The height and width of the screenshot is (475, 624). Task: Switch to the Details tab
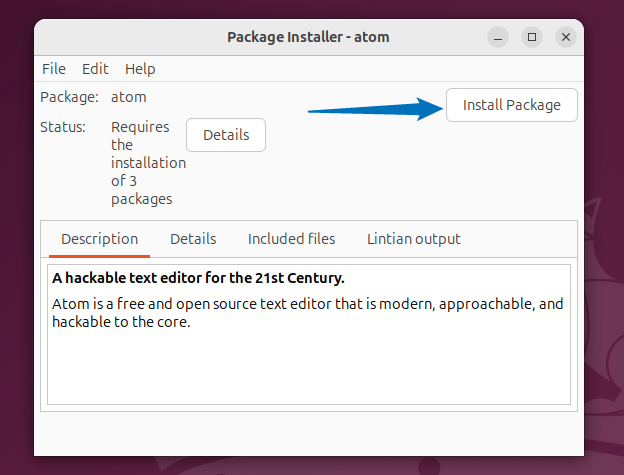pyautogui.click(x=193, y=239)
